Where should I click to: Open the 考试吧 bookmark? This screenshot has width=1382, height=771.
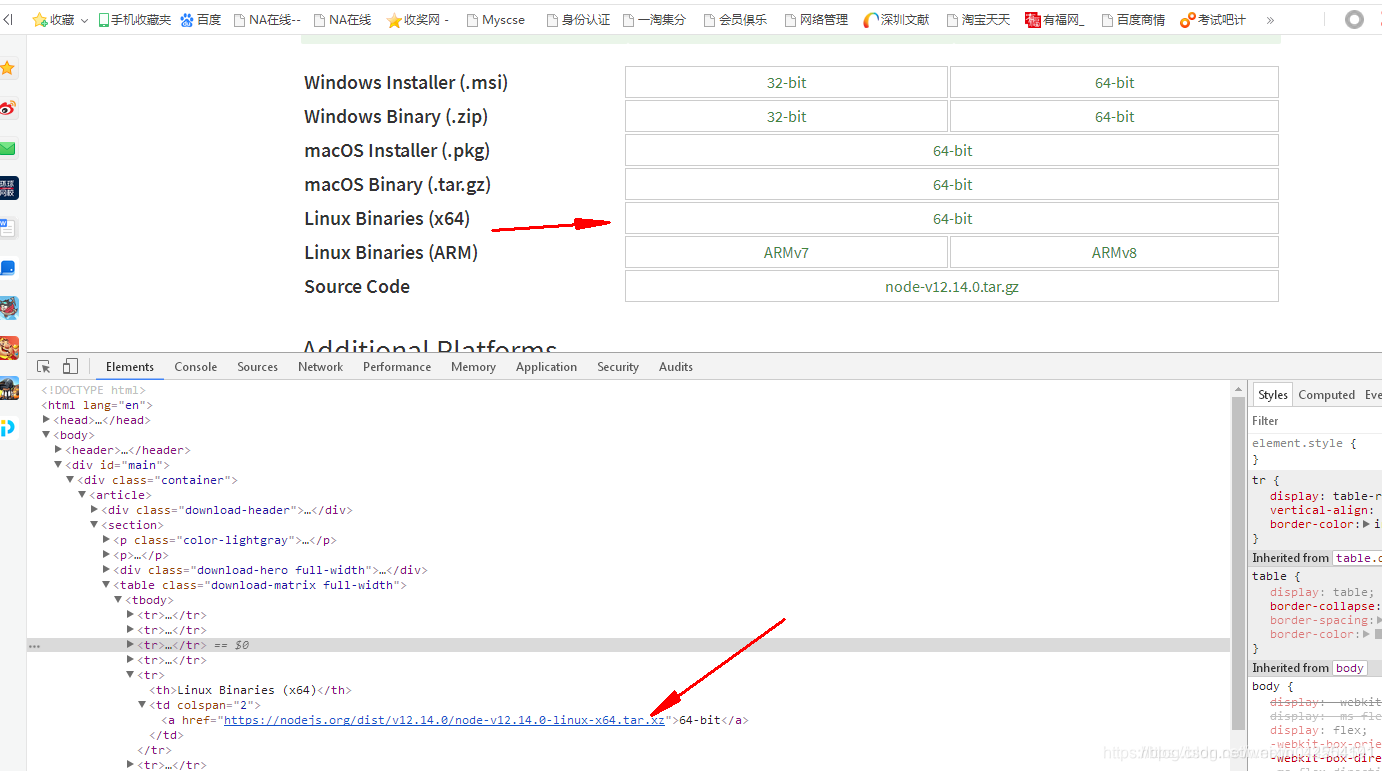1213,20
